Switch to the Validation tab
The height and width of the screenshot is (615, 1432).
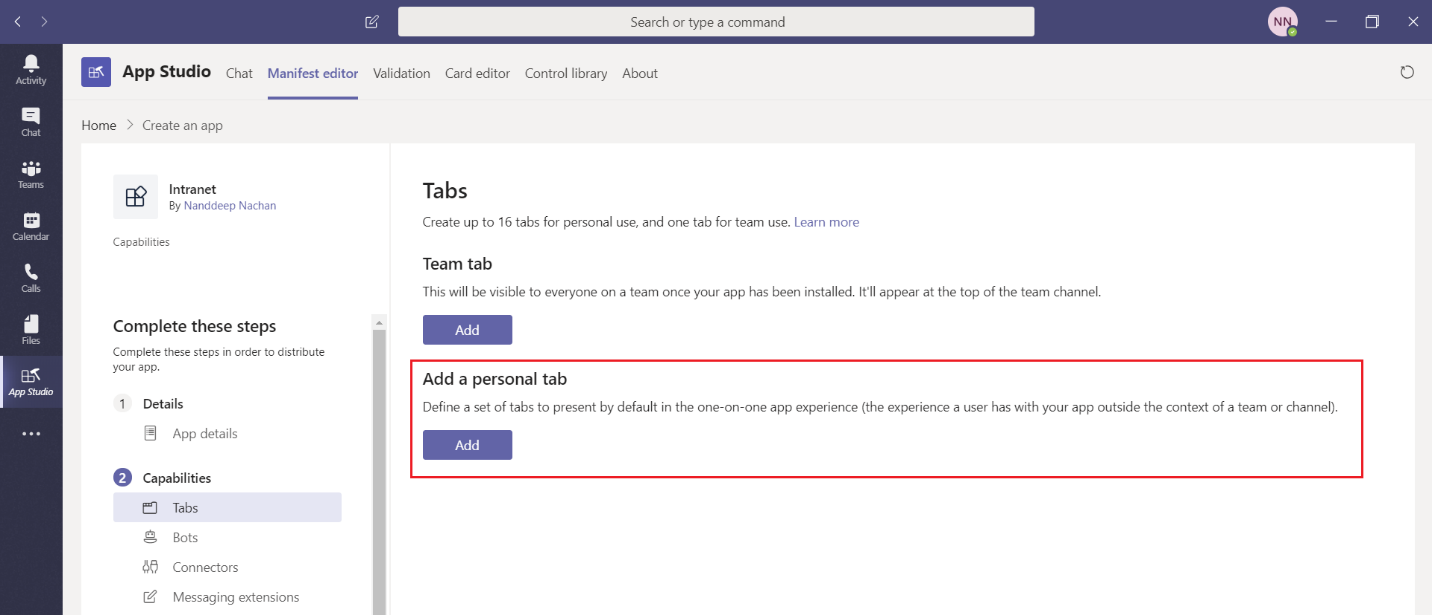pos(401,73)
